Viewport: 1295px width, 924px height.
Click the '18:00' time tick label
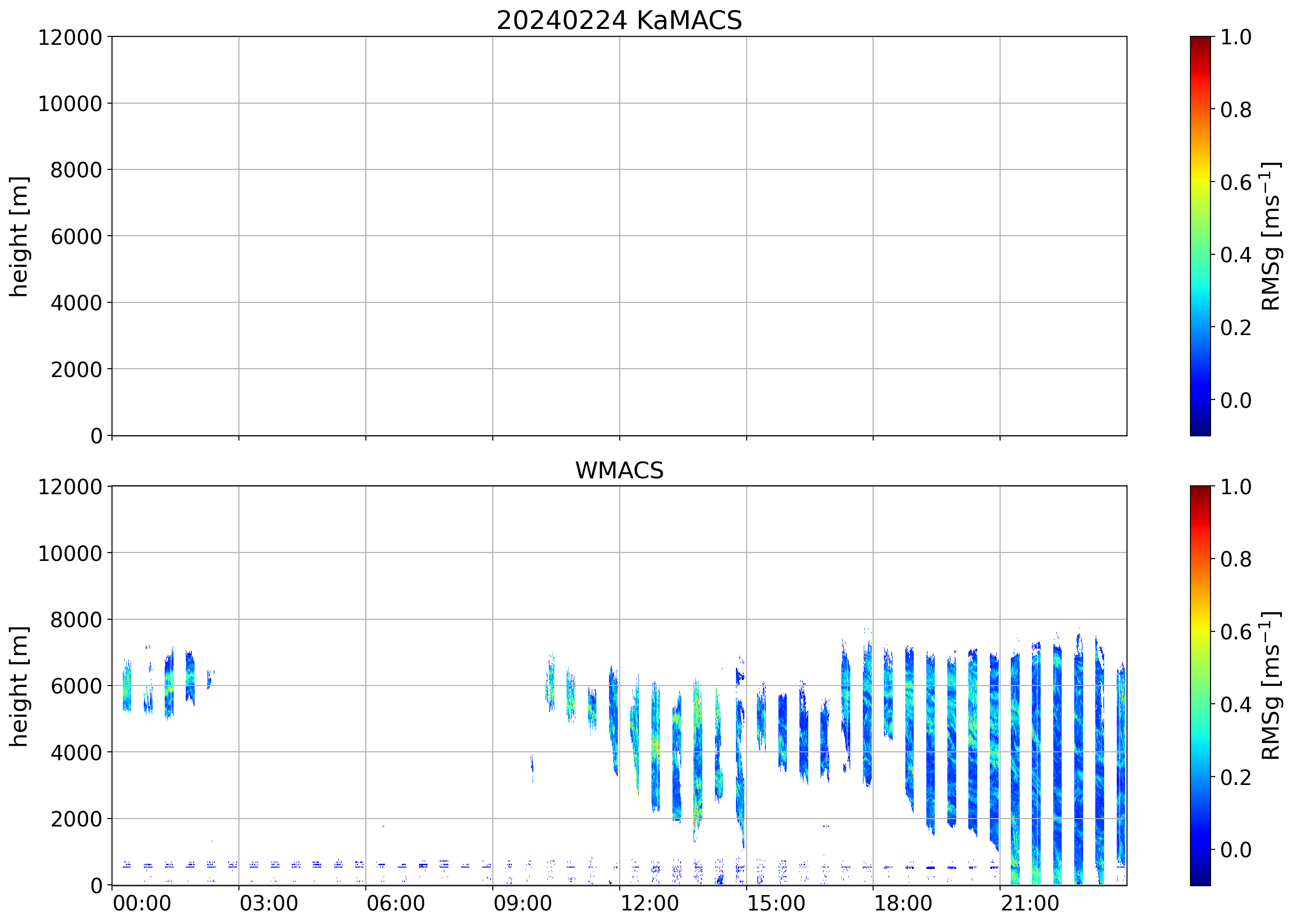903,903
